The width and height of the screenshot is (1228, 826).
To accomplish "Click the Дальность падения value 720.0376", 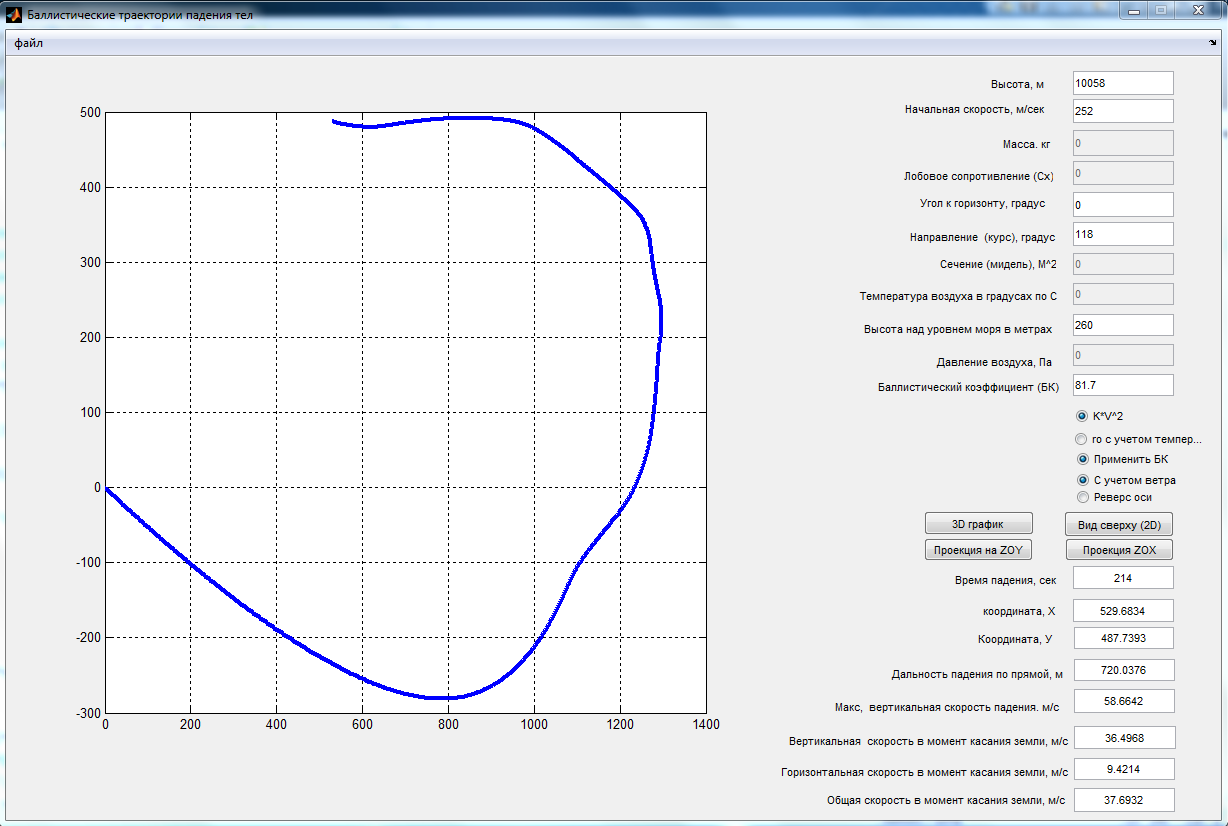I will [1122, 671].
